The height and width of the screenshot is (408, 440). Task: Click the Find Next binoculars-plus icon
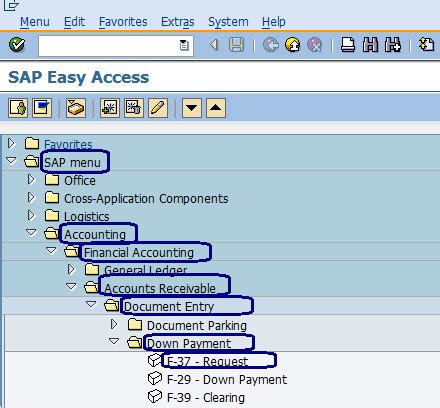[x=393, y=45]
